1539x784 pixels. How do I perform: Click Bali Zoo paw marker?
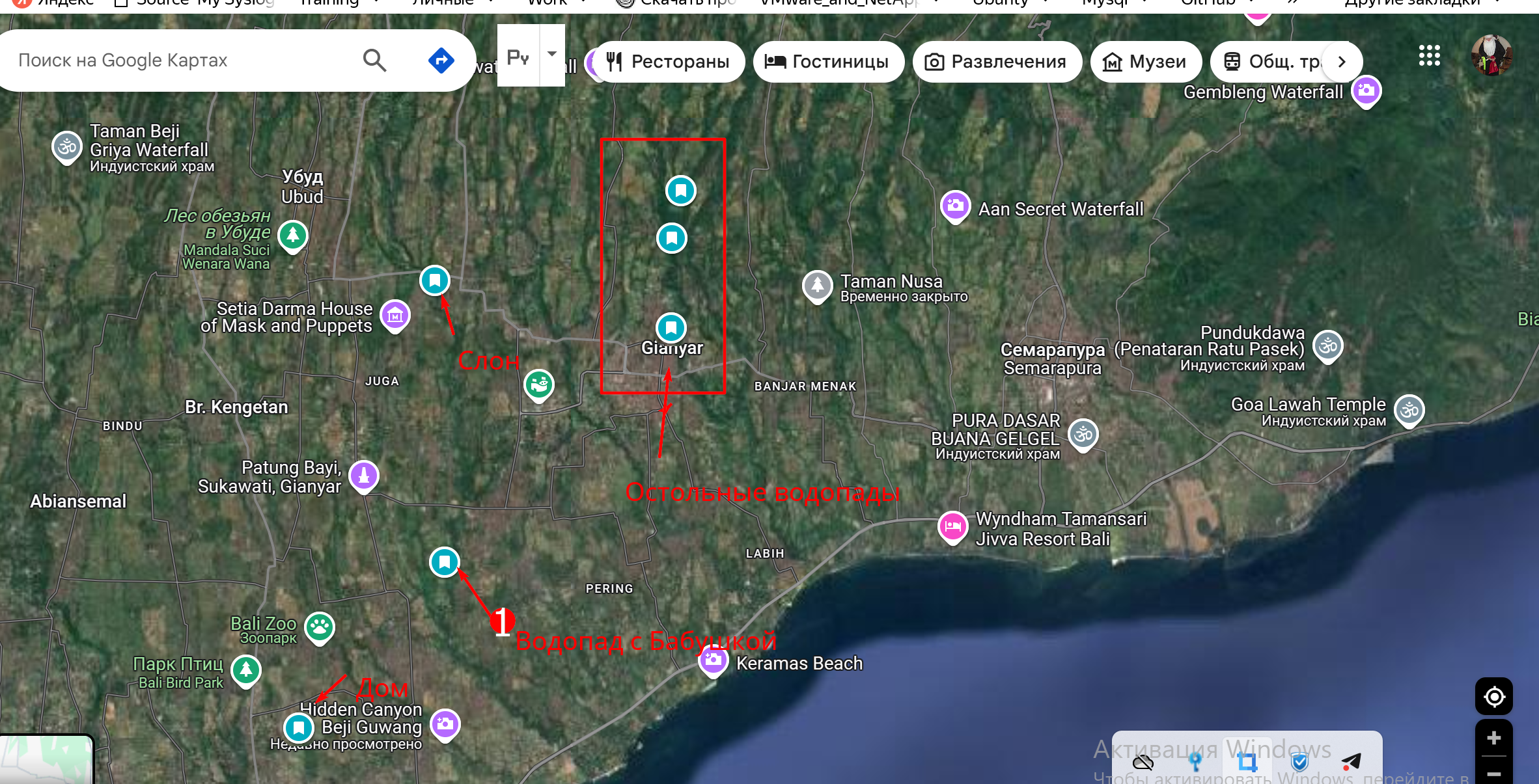coord(320,627)
